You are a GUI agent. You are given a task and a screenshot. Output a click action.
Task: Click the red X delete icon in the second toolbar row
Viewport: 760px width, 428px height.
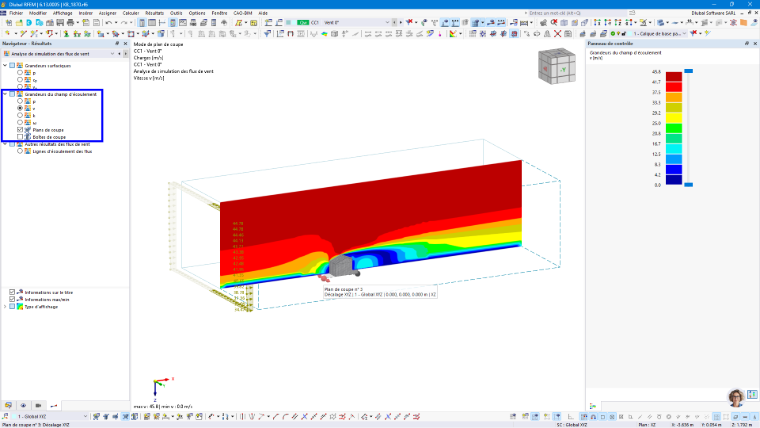557,34
